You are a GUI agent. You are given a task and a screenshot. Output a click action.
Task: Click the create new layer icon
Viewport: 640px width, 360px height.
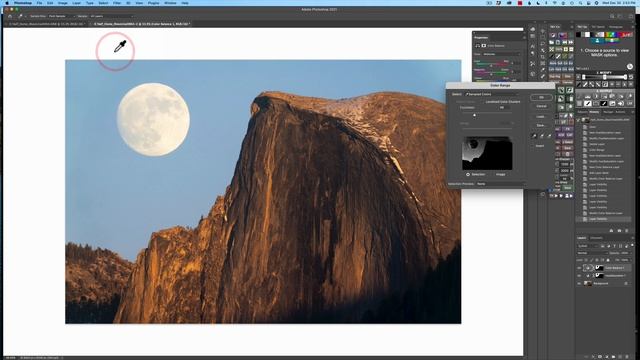pyautogui.click(x=620, y=357)
